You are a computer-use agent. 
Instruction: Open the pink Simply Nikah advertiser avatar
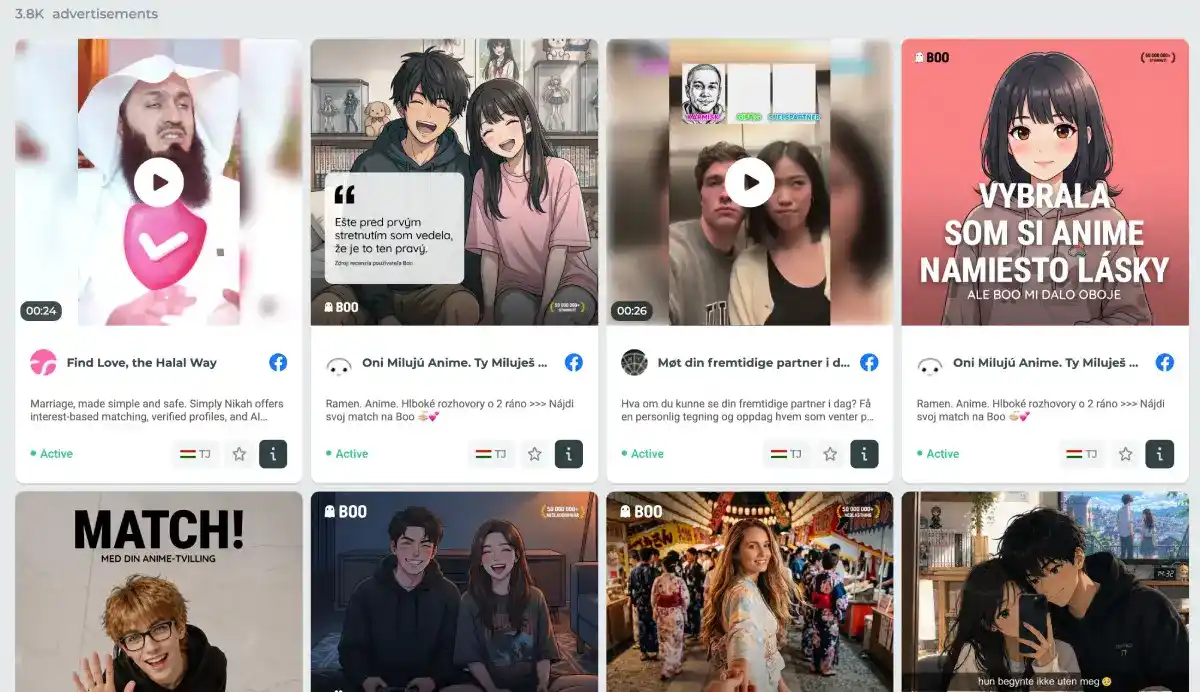pos(44,363)
